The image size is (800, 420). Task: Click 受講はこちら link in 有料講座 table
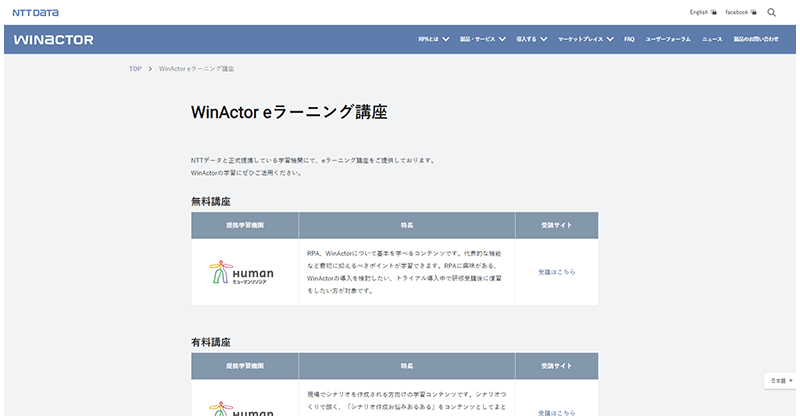pyautogui.click(x=557, y=413)
